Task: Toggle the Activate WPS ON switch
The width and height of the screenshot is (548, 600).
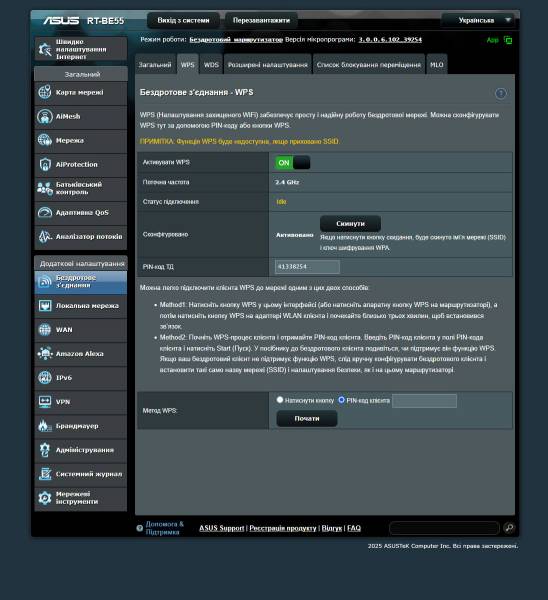Action: 293,163
